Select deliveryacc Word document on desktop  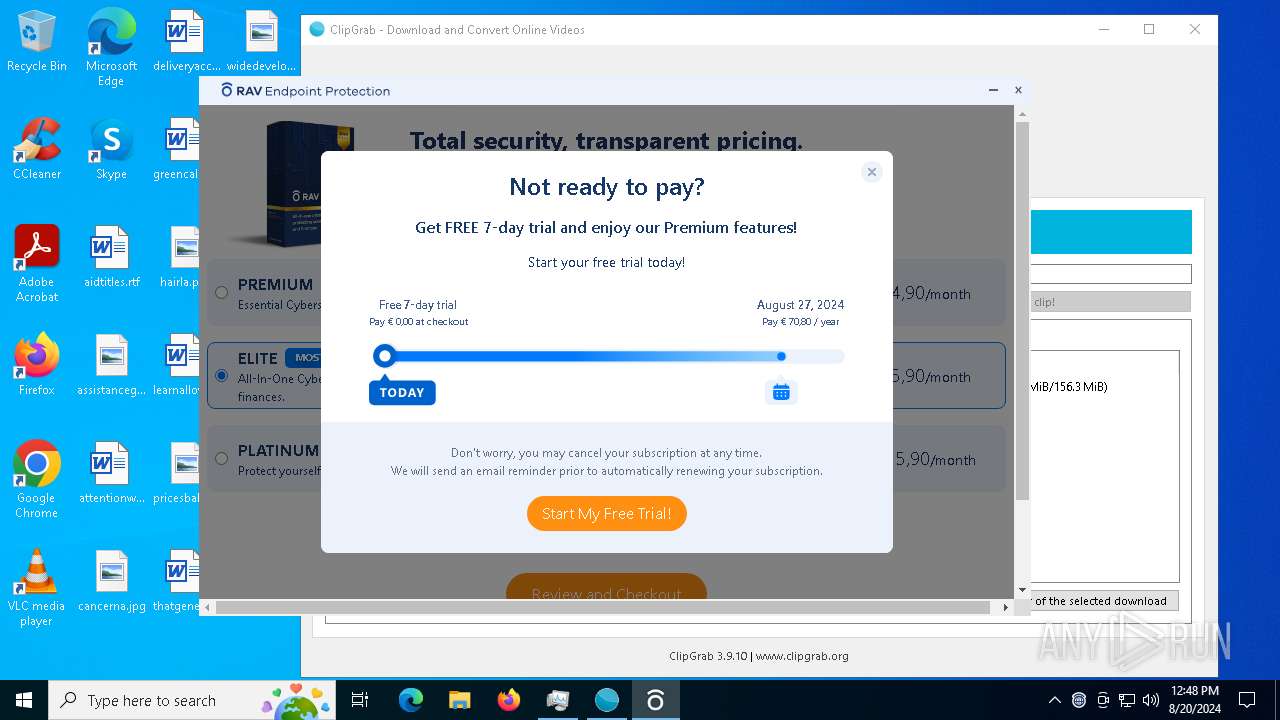click(186, 41)
